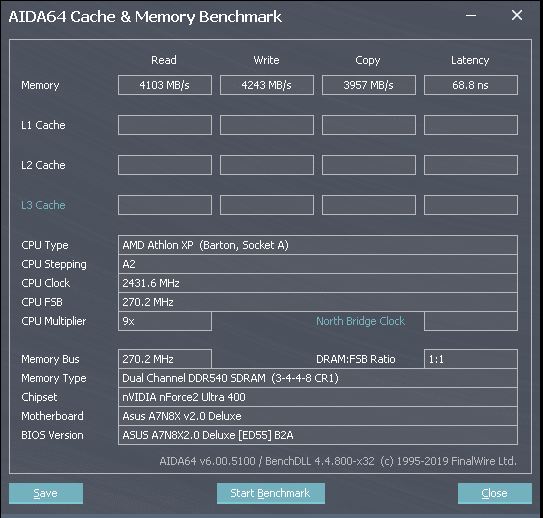This screenshot has height=518, width=543.
Task: Click the L3 Cache Latency field
Action: tap(471, 205)
